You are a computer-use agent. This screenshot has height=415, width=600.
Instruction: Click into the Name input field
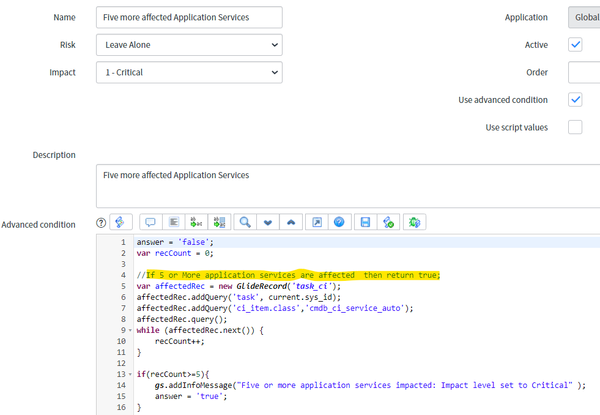[189, 17]
